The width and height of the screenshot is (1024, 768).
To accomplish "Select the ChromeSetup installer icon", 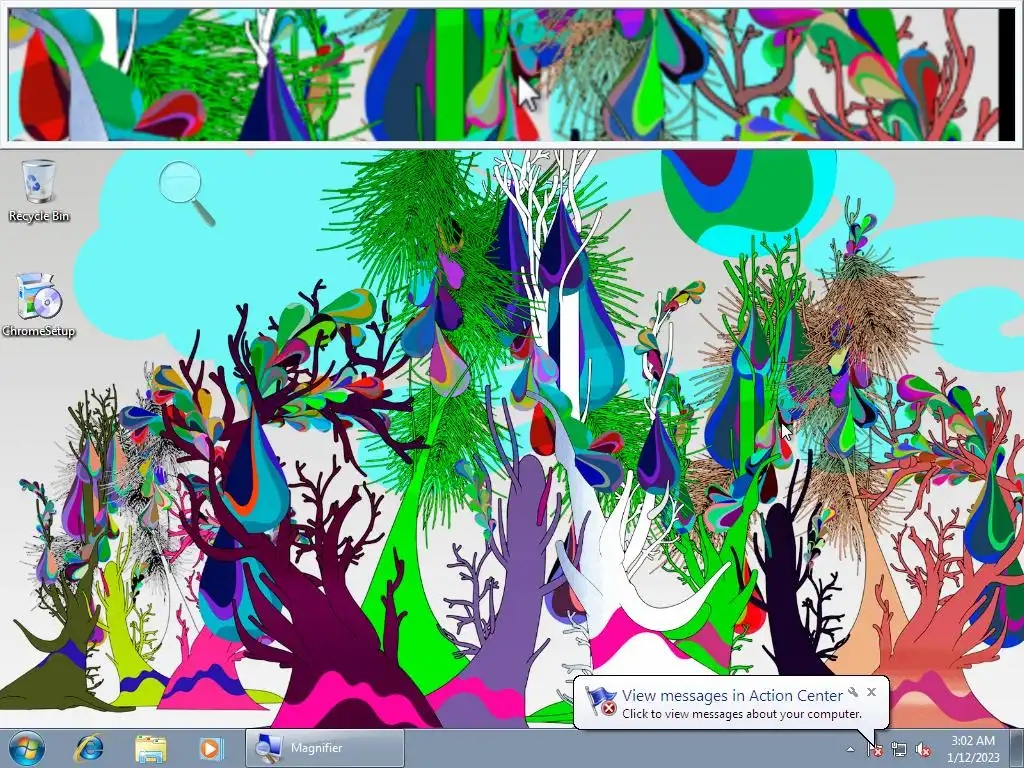I will [39, 305].
